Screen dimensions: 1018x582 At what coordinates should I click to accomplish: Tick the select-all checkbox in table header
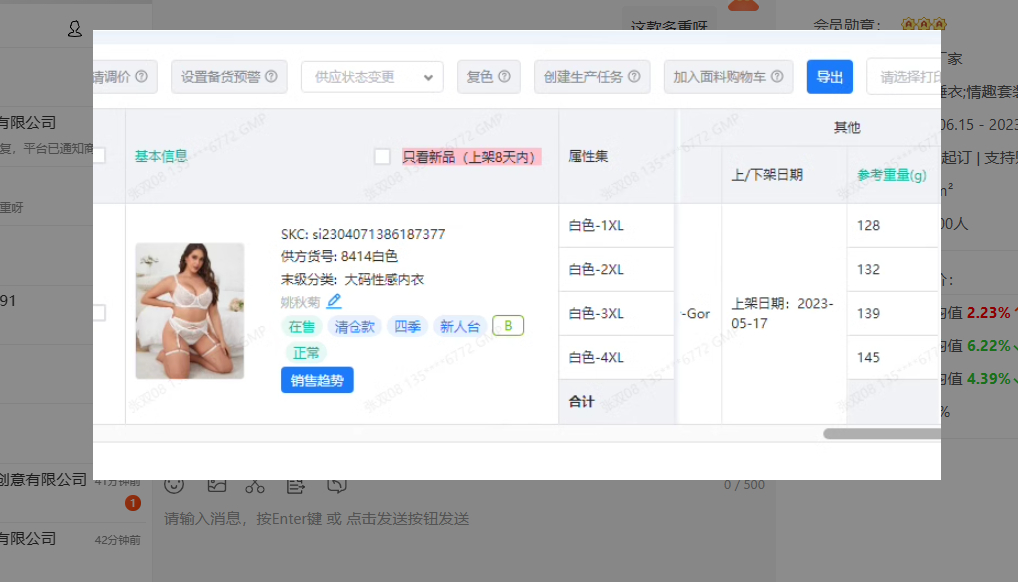click(x=99, y=156)
